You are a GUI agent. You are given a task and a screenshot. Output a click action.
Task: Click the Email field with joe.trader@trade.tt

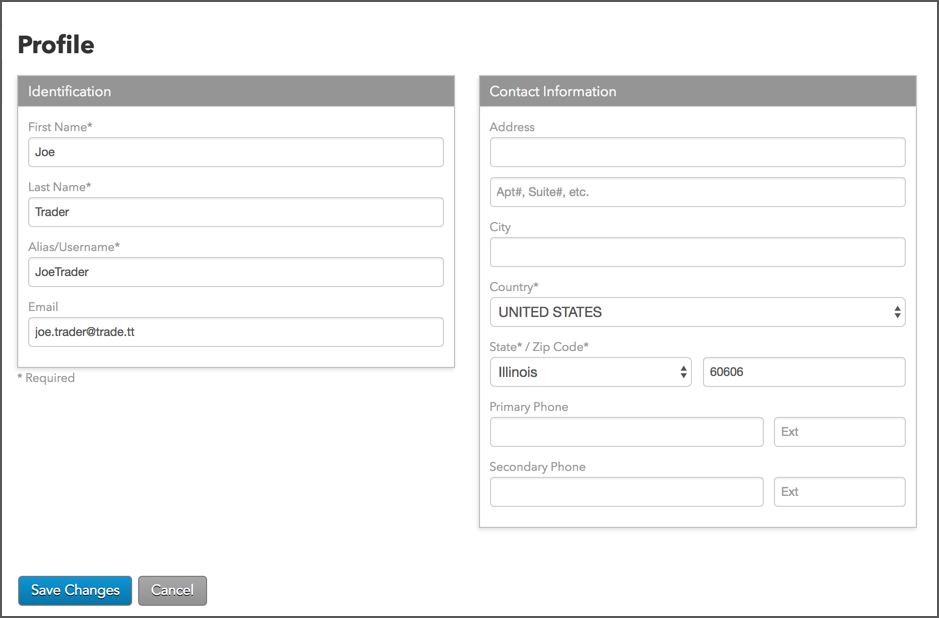click(x=236, y=332)
